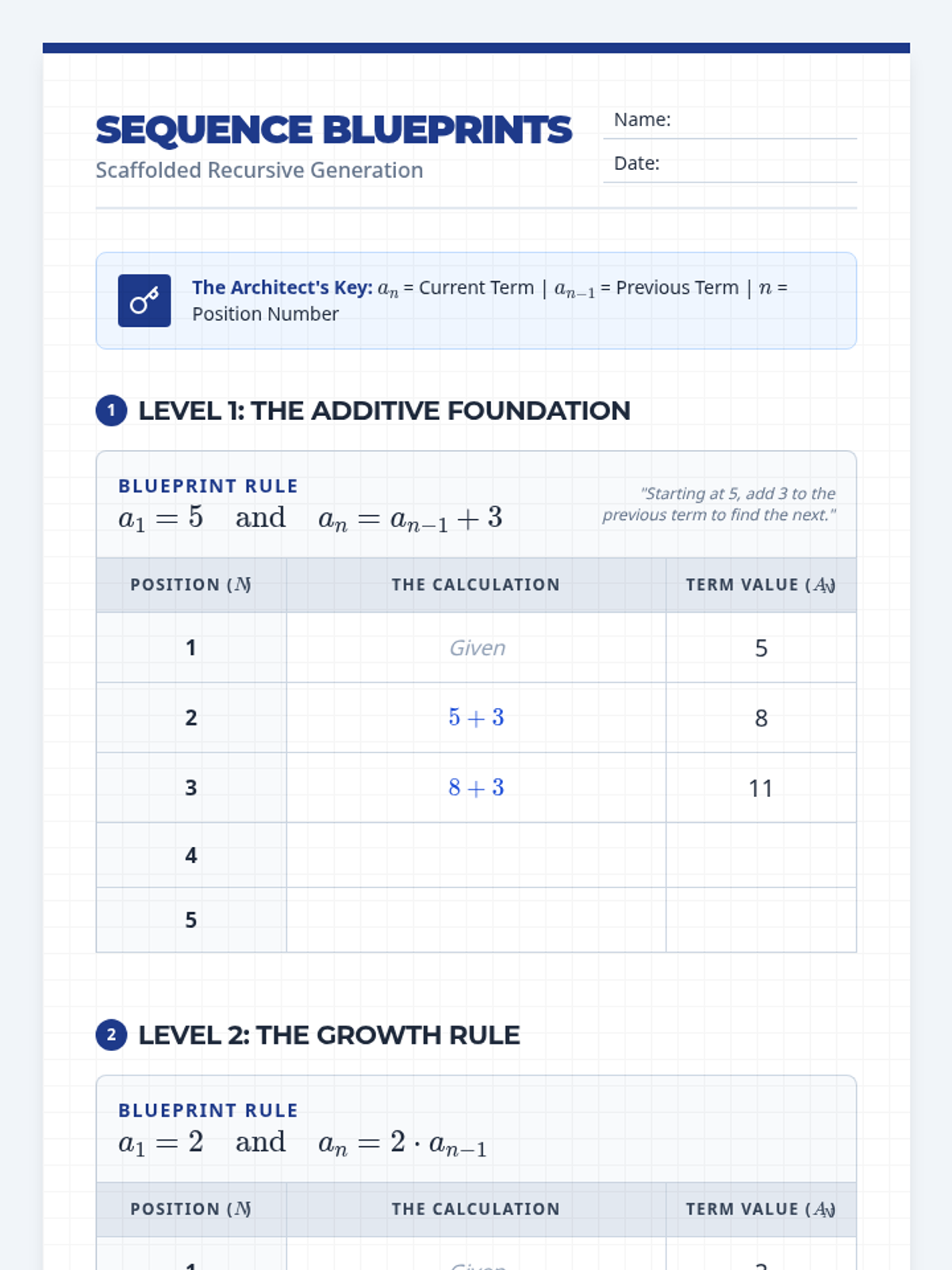Click the key icon in Architect's Key box
This screenshot has width=952, height=1270.
[x=144, y=301]
